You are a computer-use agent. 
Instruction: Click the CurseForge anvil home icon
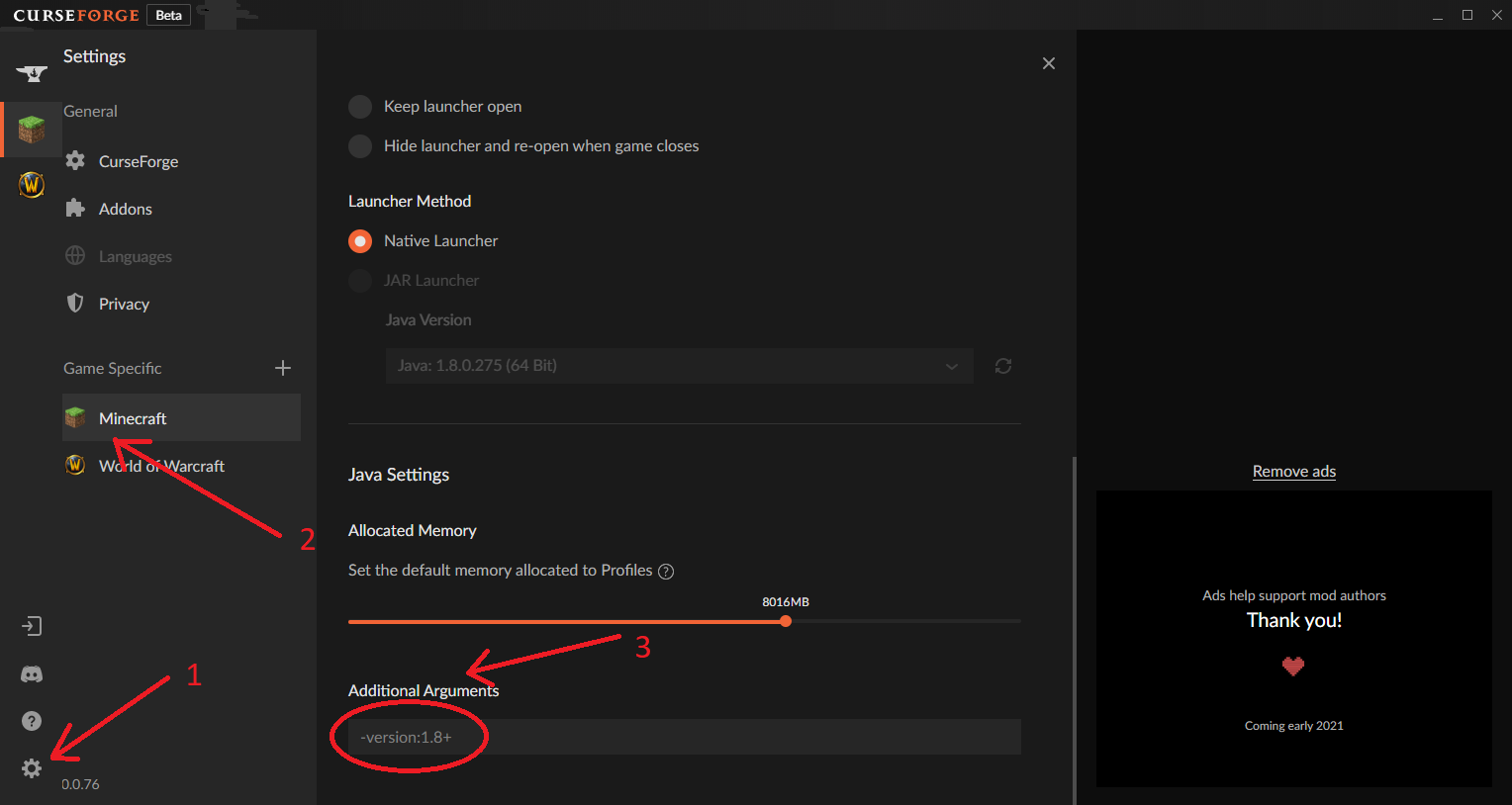tap(32, 72)
